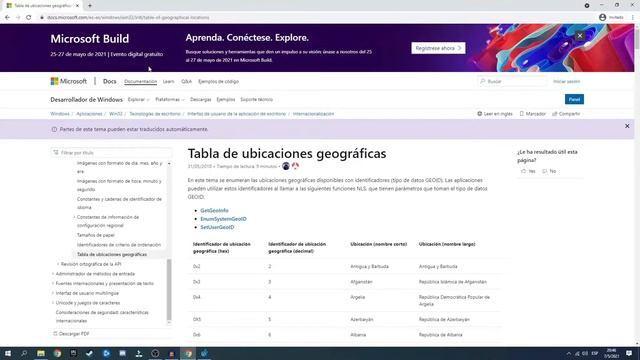Show hidden system tray icons
The height and width of the screenshot is (360, 640).
coord(569,353)
